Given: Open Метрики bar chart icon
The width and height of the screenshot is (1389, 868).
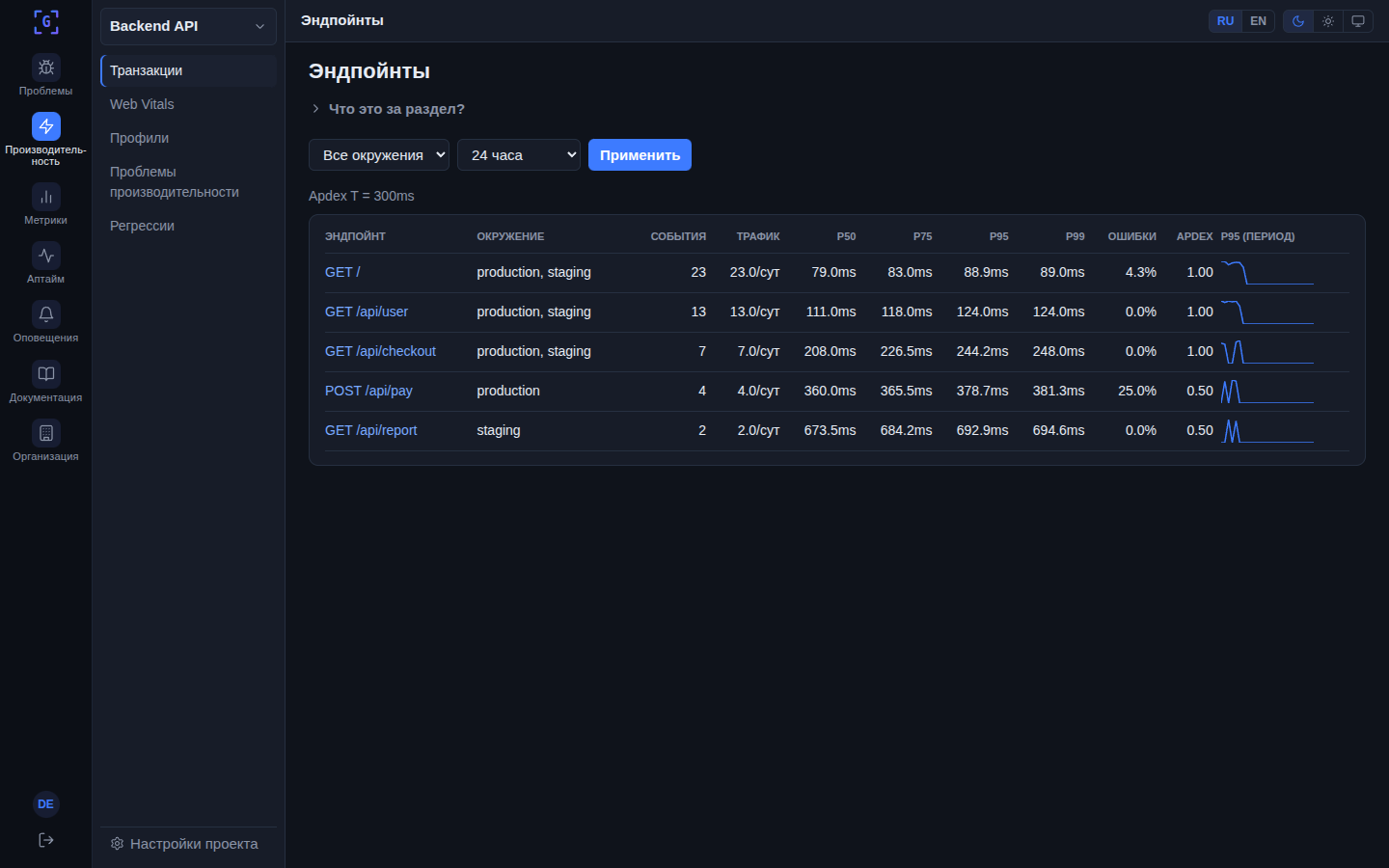Looking at the screenshot, I should click(x=45, y=197).
